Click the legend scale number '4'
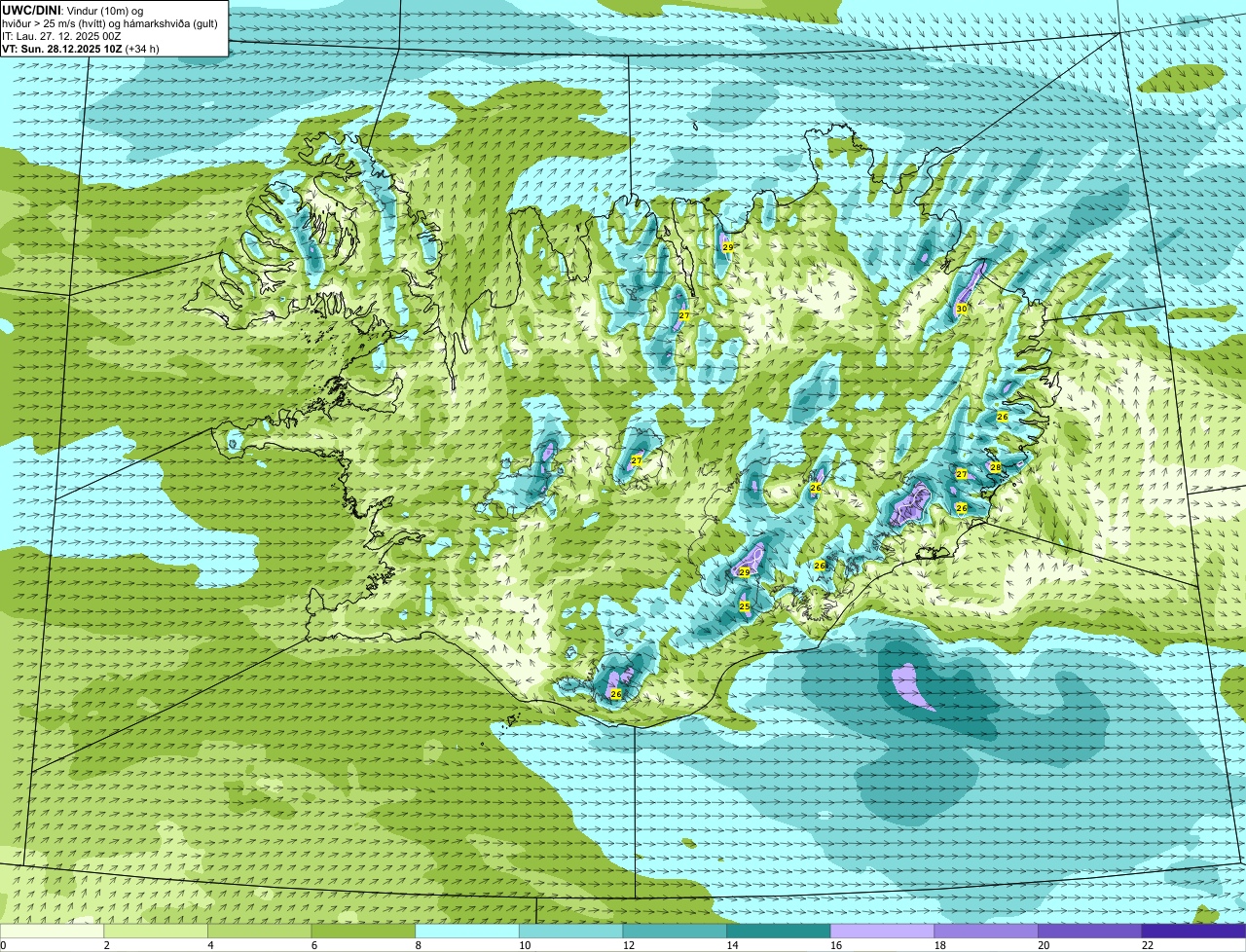 [210, 945]
